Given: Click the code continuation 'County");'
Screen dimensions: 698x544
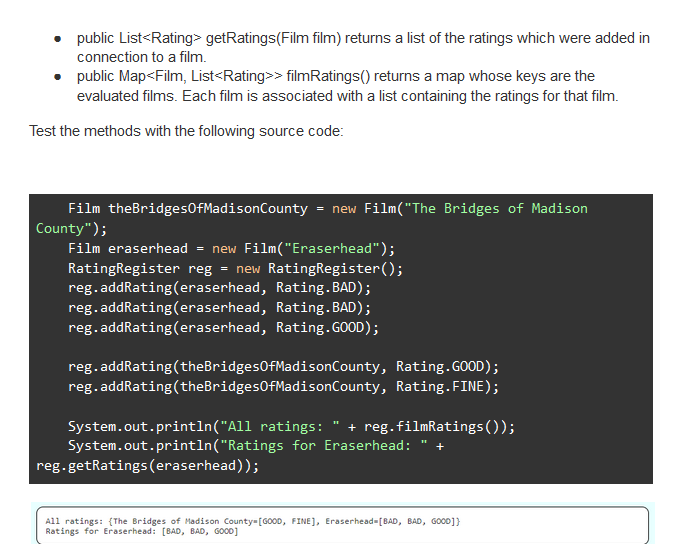Looking at the screenshot, I should [x=72, y=229].
